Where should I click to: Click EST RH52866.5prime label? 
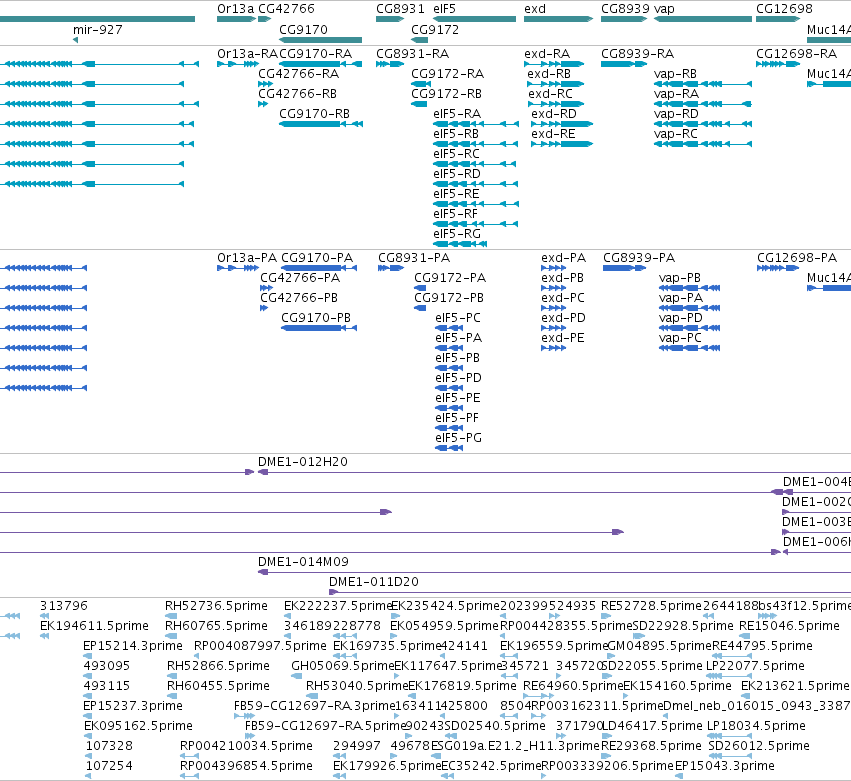click(x=218, y=666)
